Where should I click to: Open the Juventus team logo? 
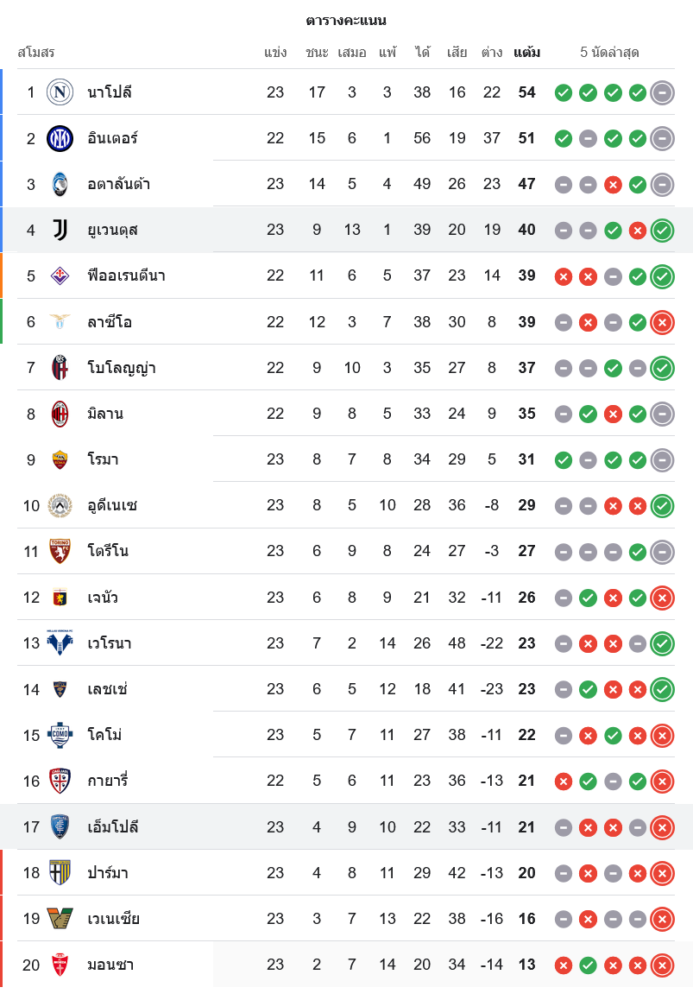[60, 230]
